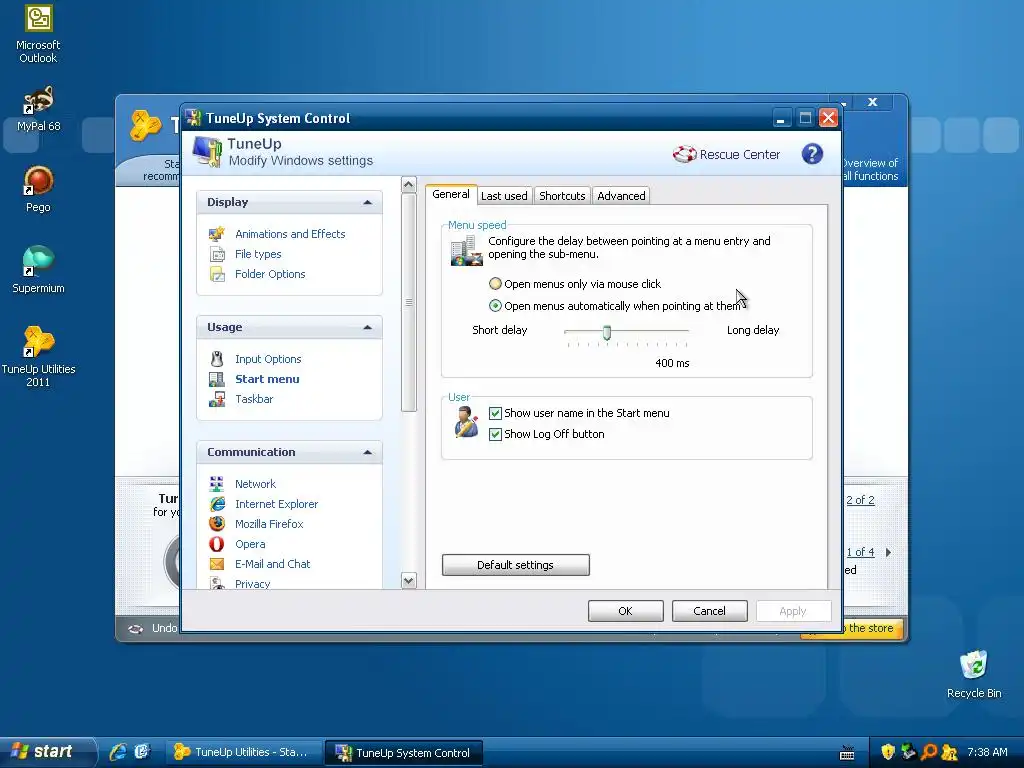The image size is (1024, 768).
Task: Click Undo in the TuneUp Utilities window
Action: (164, 628)
